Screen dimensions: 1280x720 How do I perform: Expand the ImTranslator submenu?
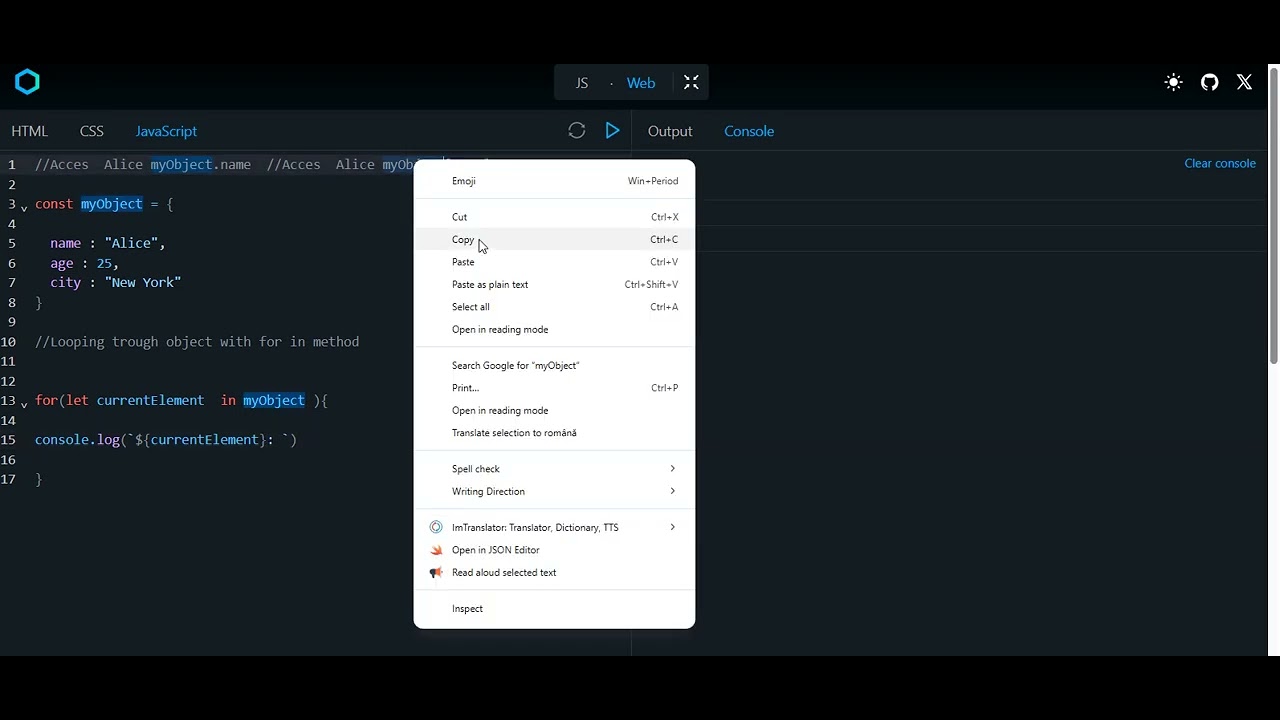[x=554, y=528]
